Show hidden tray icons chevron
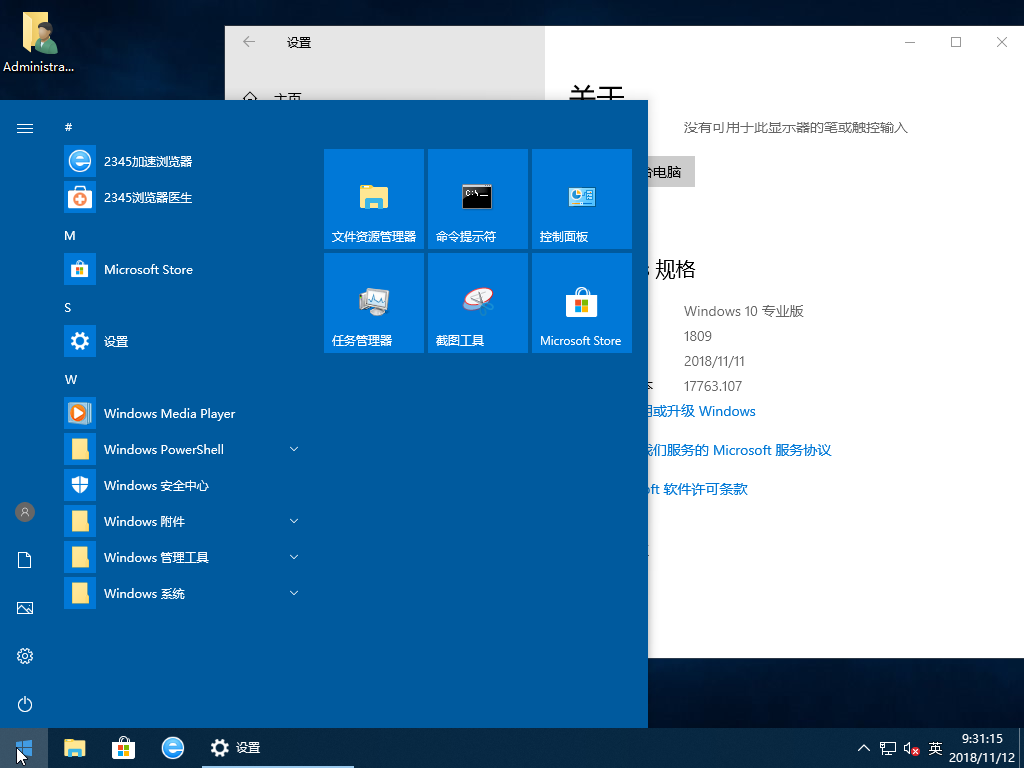The width and height of the screenshot is (1024, 768). pos(863,748)
